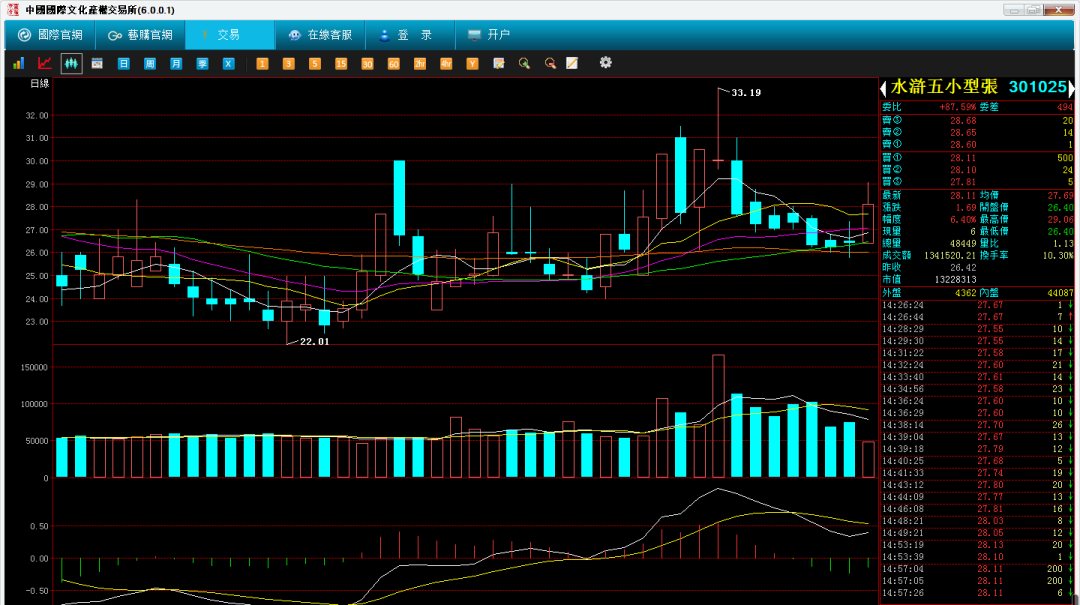Screen dimensions: 1080x605
Task: Select the monthly 月 period icon
Action: (x=176, y=63)
